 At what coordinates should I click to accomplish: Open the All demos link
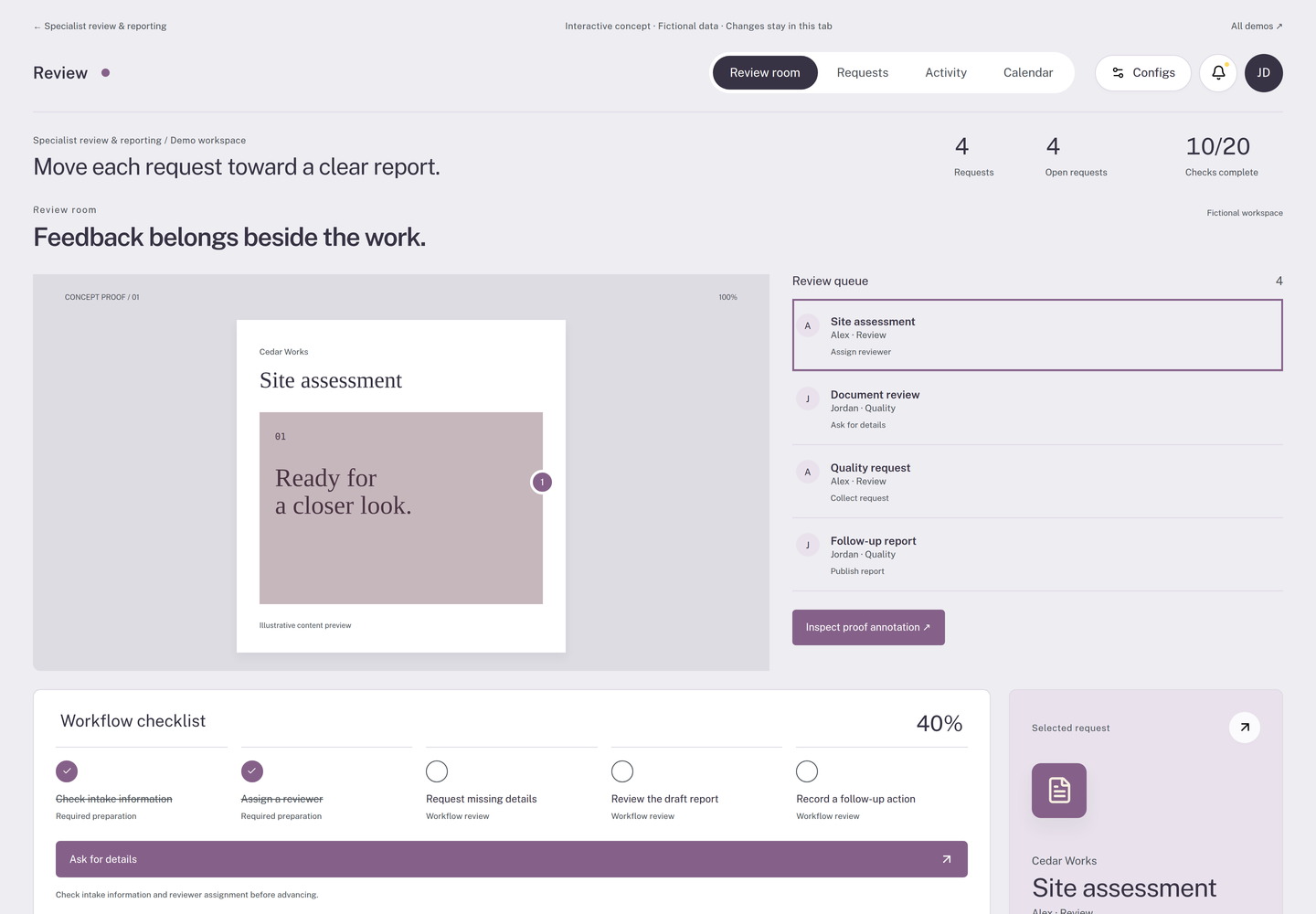coord(1257,27)
